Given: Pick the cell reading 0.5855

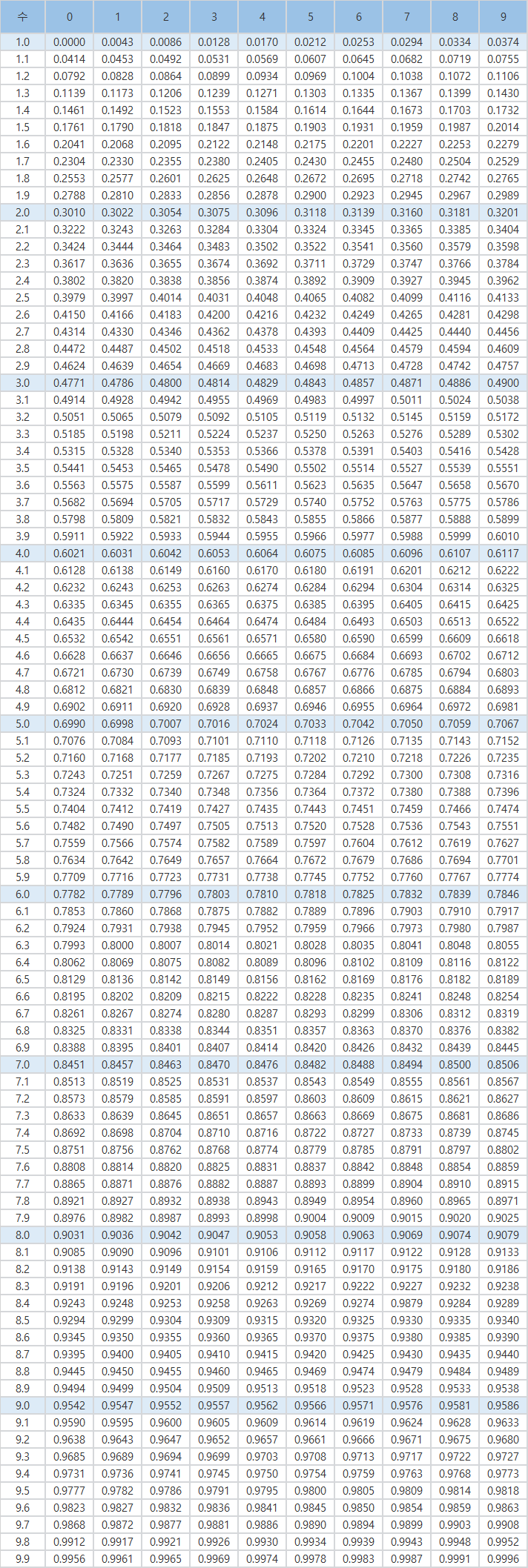Looking at the screenshot, I should point(311,519).
